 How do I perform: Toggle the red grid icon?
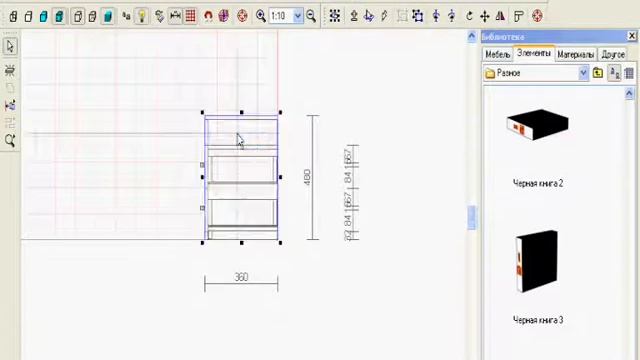point(191,16)
